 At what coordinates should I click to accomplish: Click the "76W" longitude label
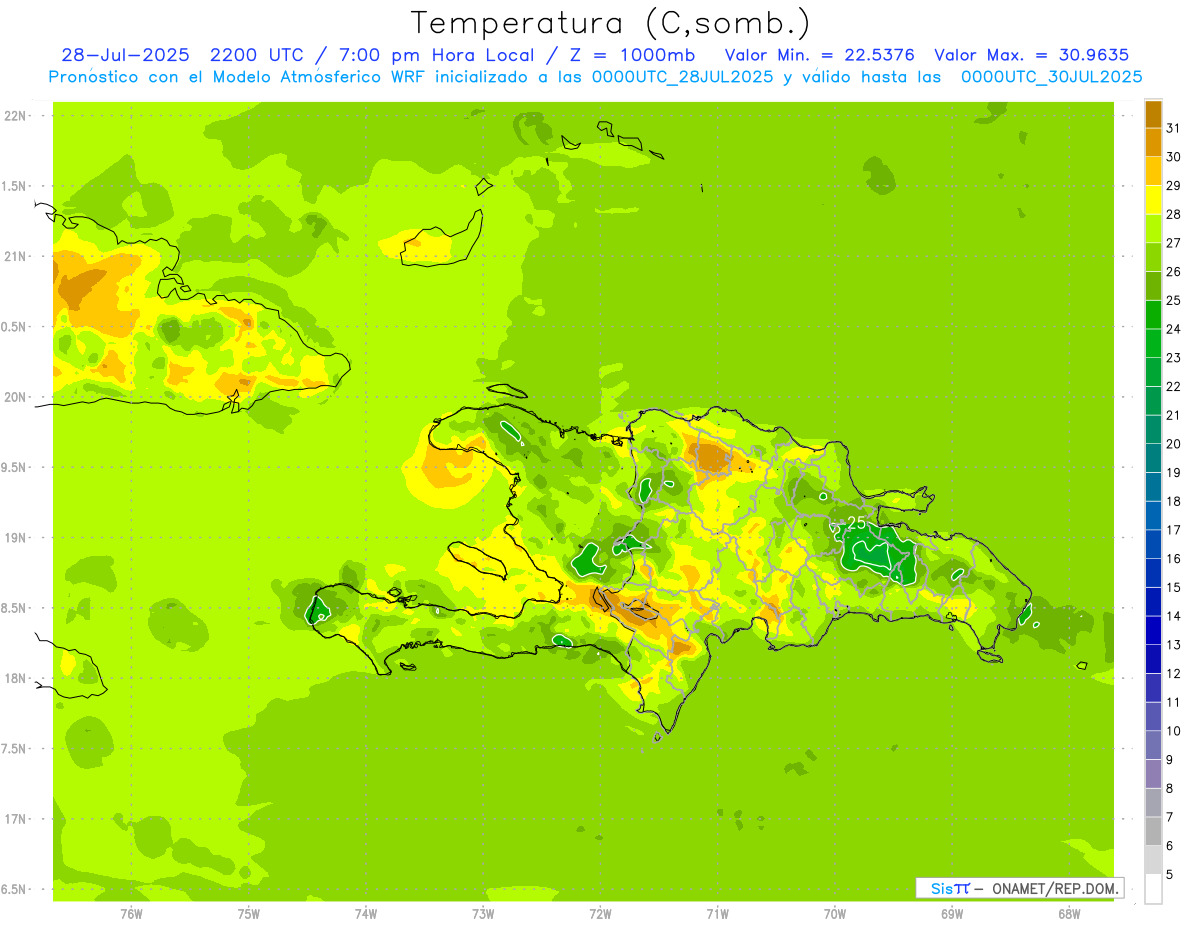pyautogui.click(x=131, y=914)
